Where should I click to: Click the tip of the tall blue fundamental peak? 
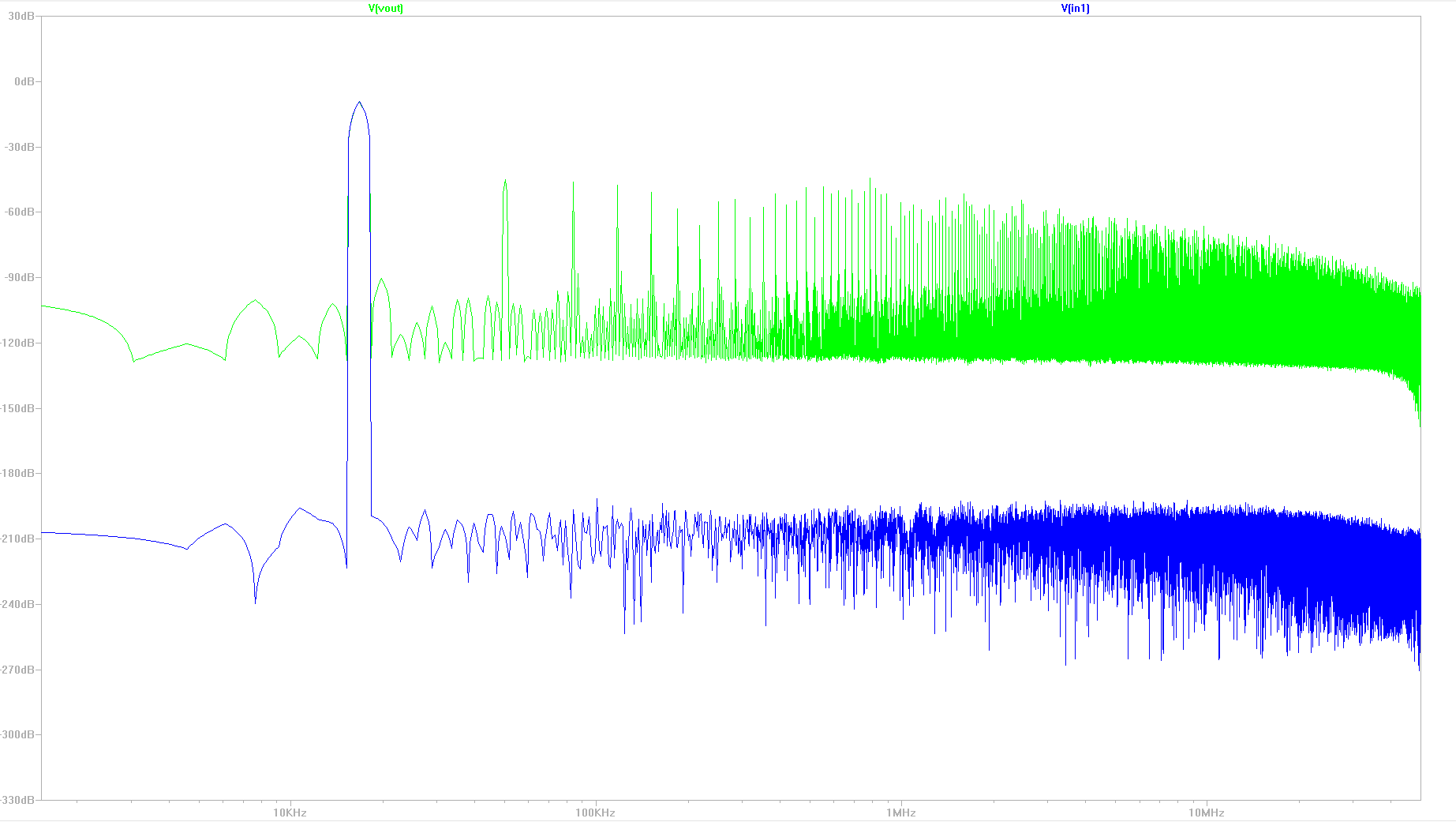click(360, 102)
